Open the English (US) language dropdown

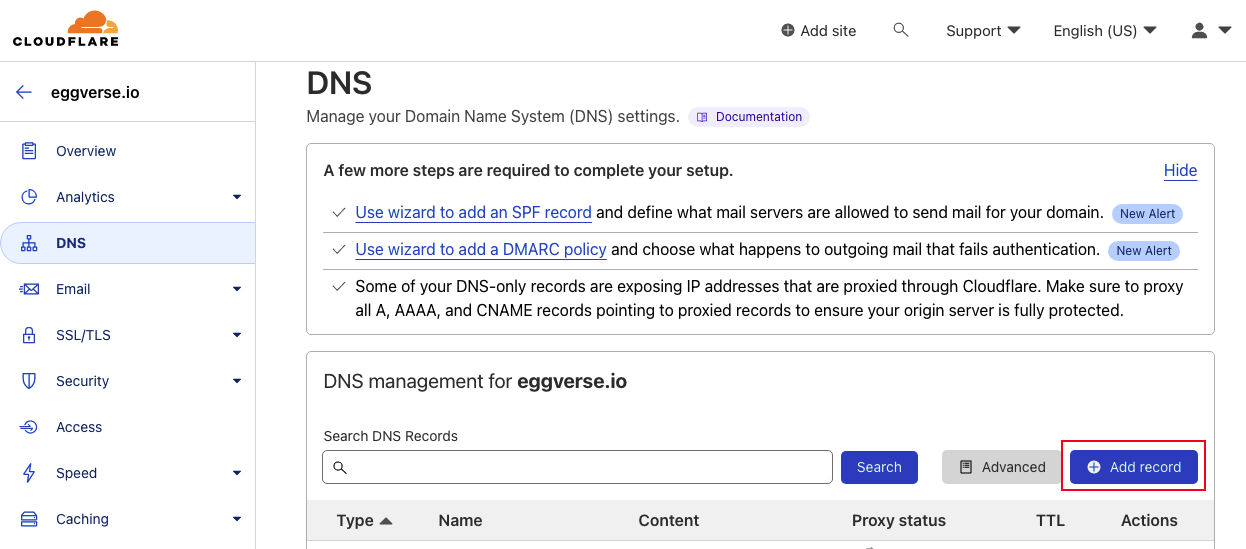[x=1105, y=31]
